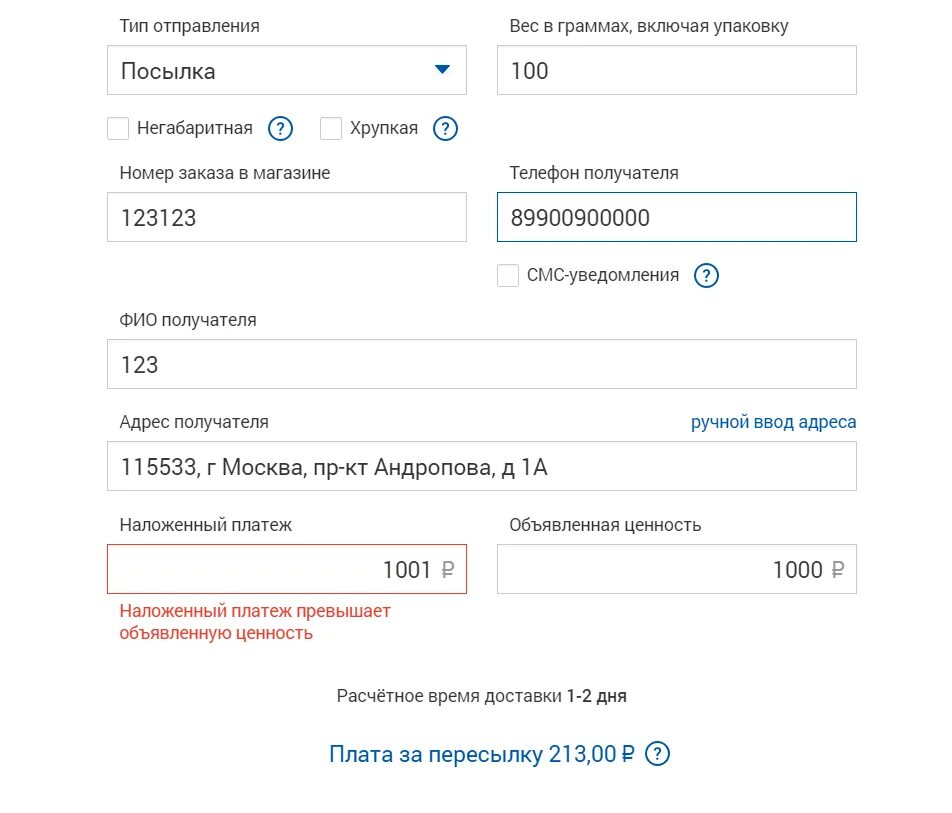952x813 pixels.
Task: Tick the Хрупкая checkbox
Action: [x=331, y=129]
